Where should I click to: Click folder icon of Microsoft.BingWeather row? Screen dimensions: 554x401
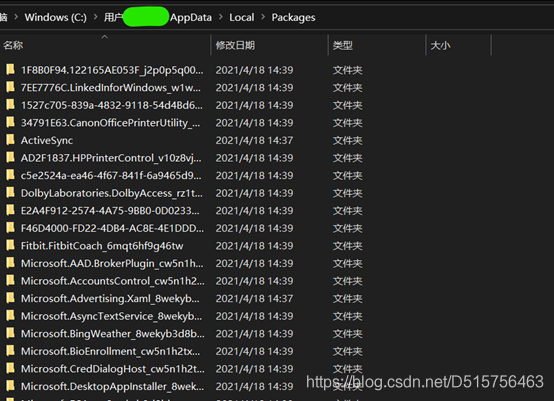tap(10, 333)
